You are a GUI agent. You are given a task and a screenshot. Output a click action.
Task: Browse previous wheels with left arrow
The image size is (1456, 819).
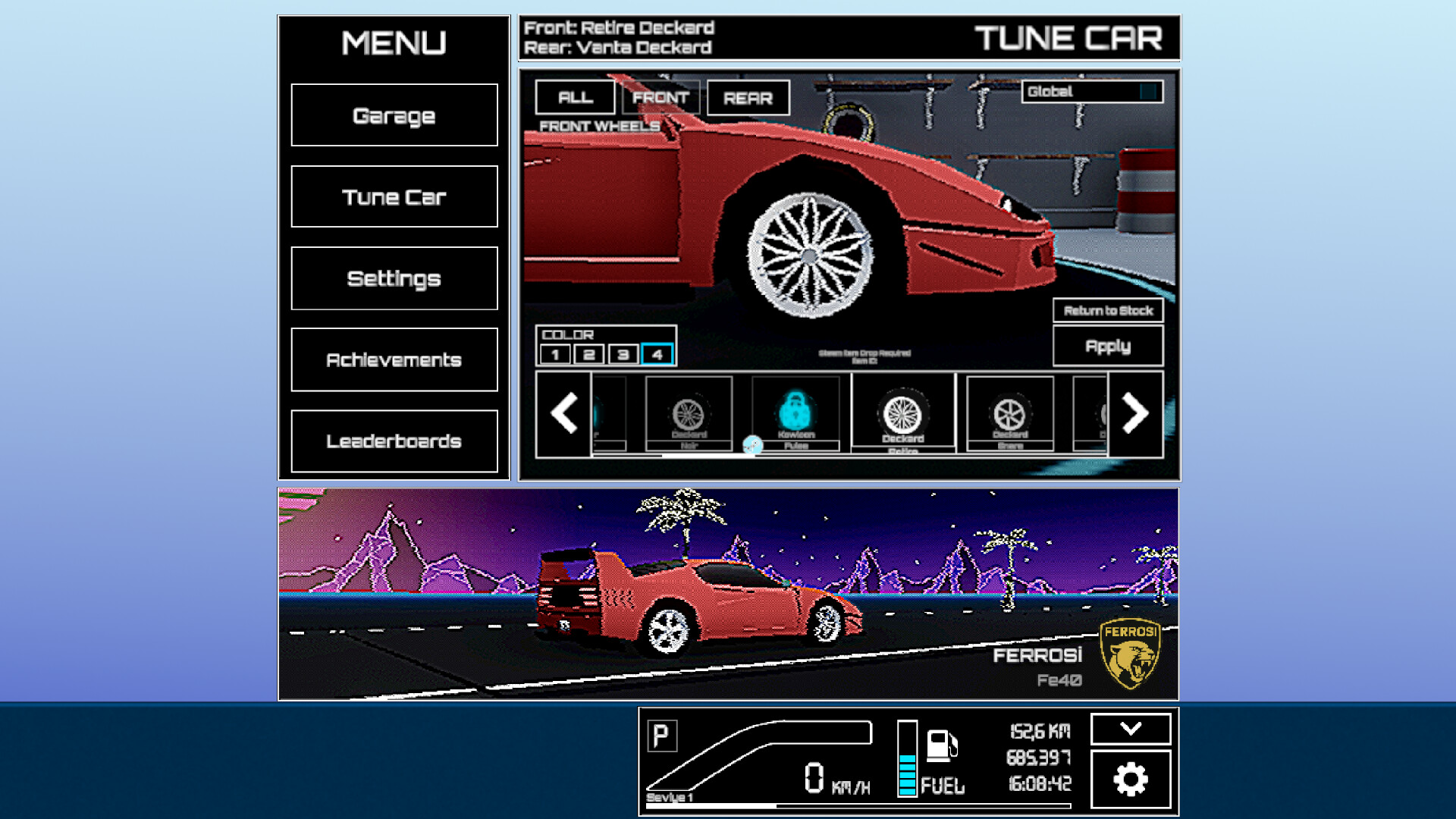pos(563,413)
